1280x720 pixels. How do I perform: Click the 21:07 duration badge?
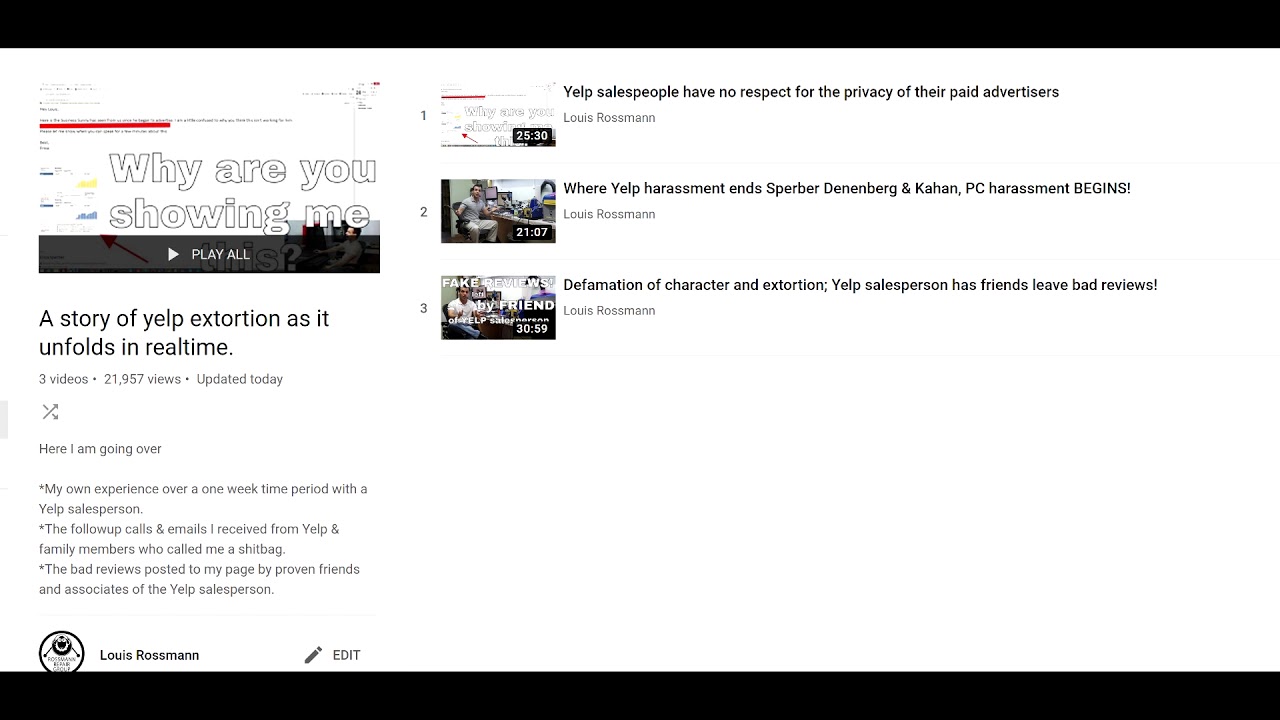pos(532,232)
